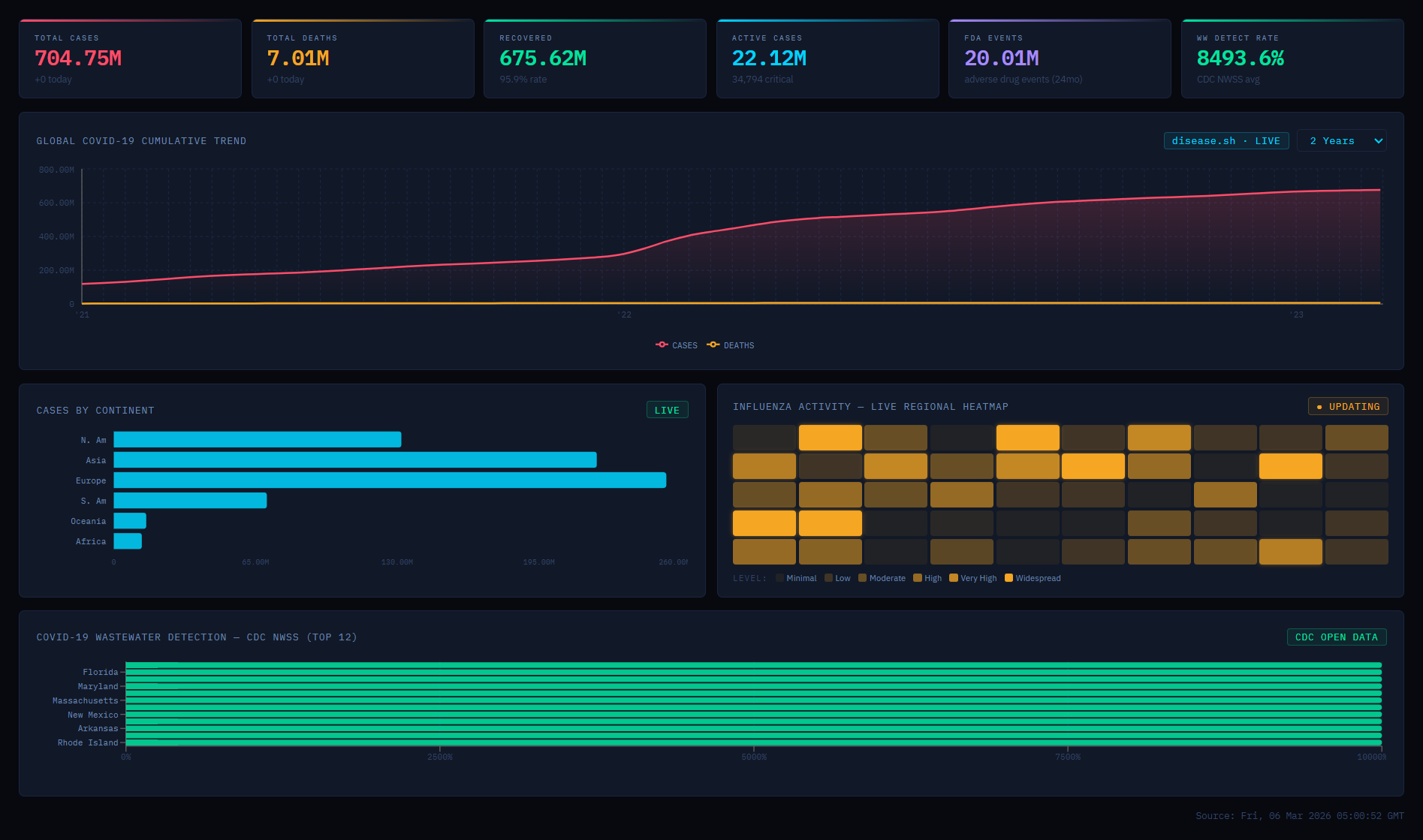Click the Europe bar in continent chart
The image size is (1423, 840).
coord(389,480)
